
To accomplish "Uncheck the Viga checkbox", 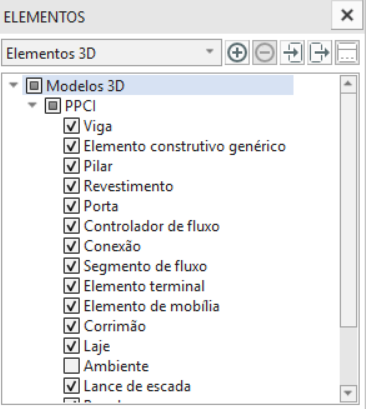I will point(71,126).
